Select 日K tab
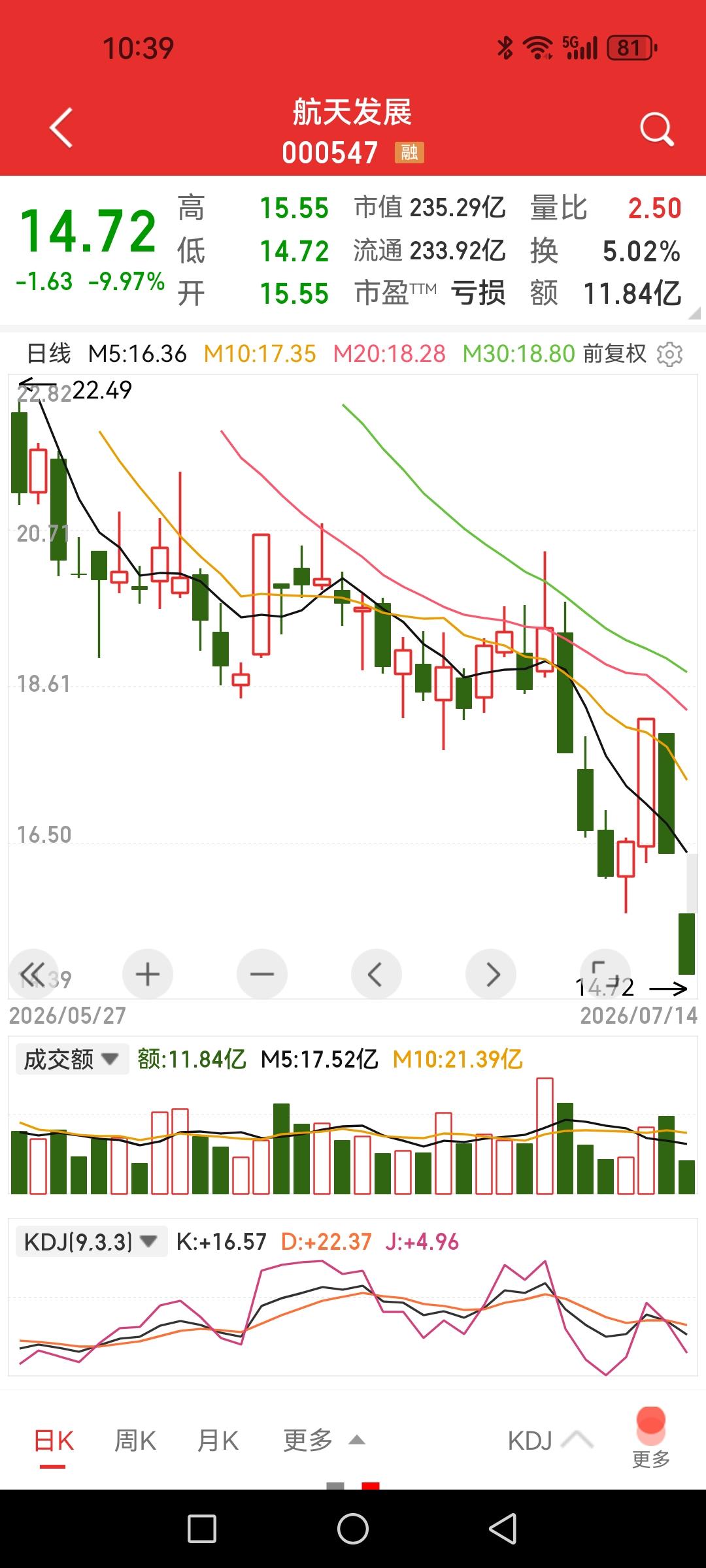The image size is (706, 1568). point(54,1441)
